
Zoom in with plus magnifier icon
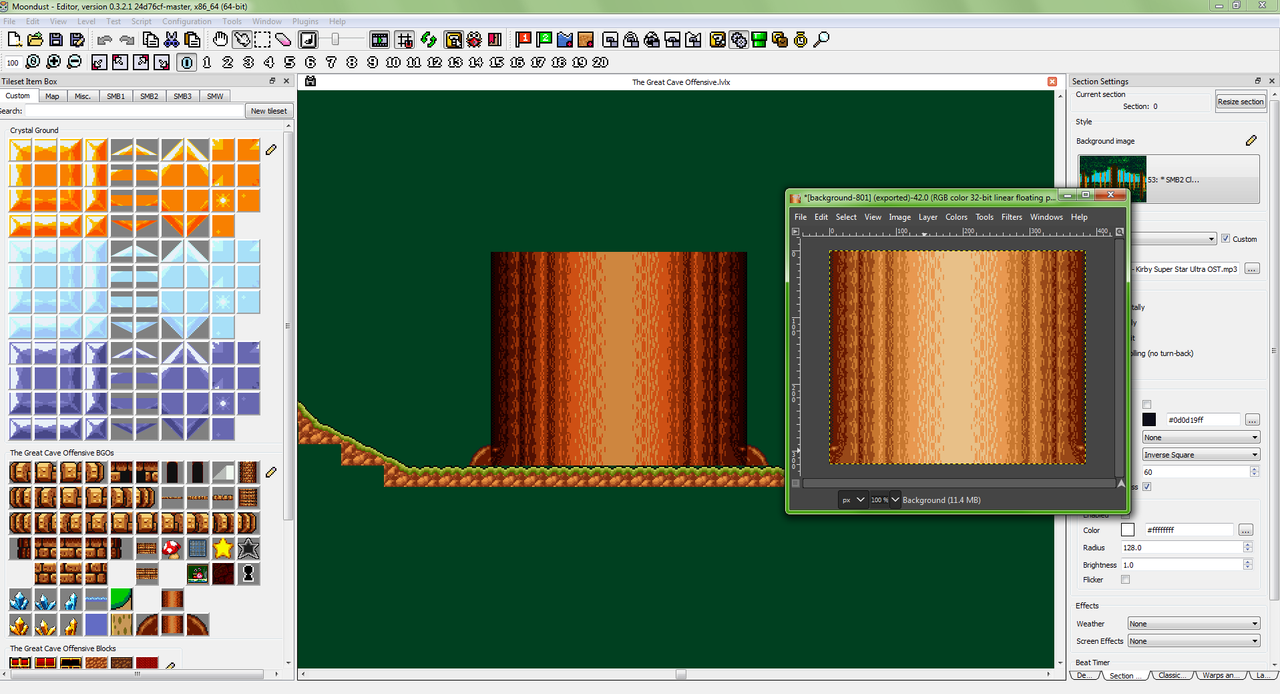tap(53, 62)
